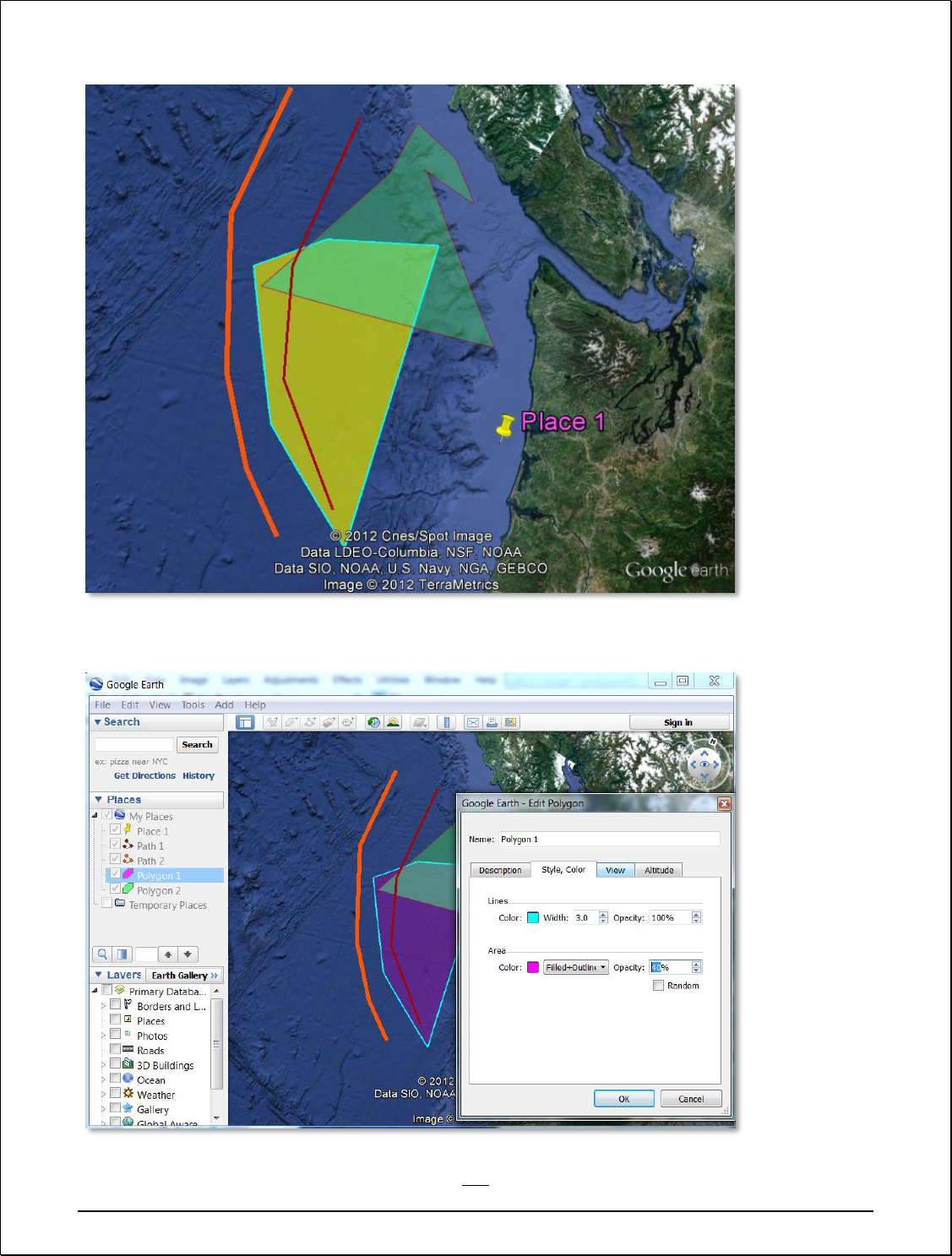The height and width of the screenshot is (1256, 952).
Task: Open the Earth Gallery button
Action: click(184, 975)
